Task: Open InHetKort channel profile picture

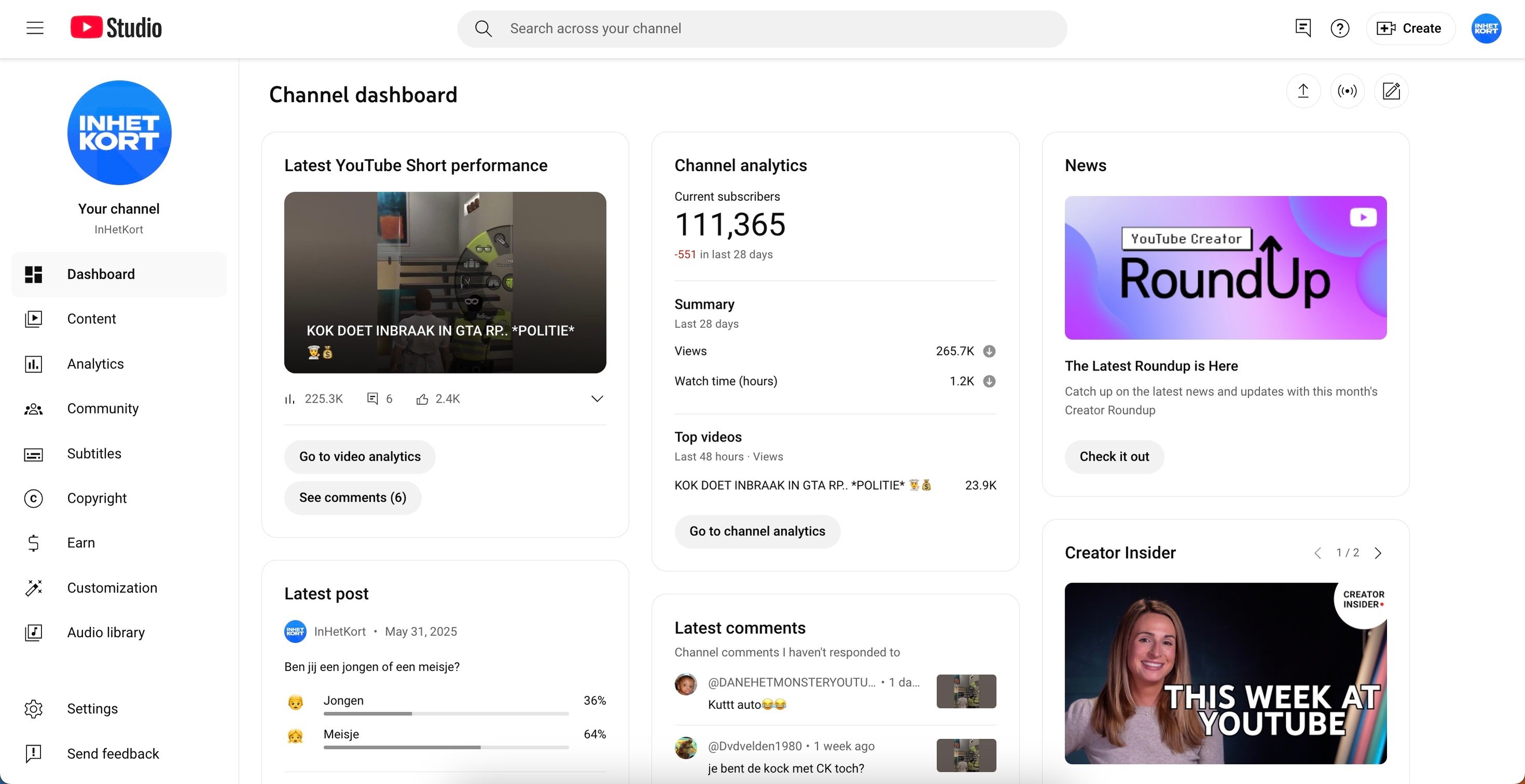Action: click(119, 133)
